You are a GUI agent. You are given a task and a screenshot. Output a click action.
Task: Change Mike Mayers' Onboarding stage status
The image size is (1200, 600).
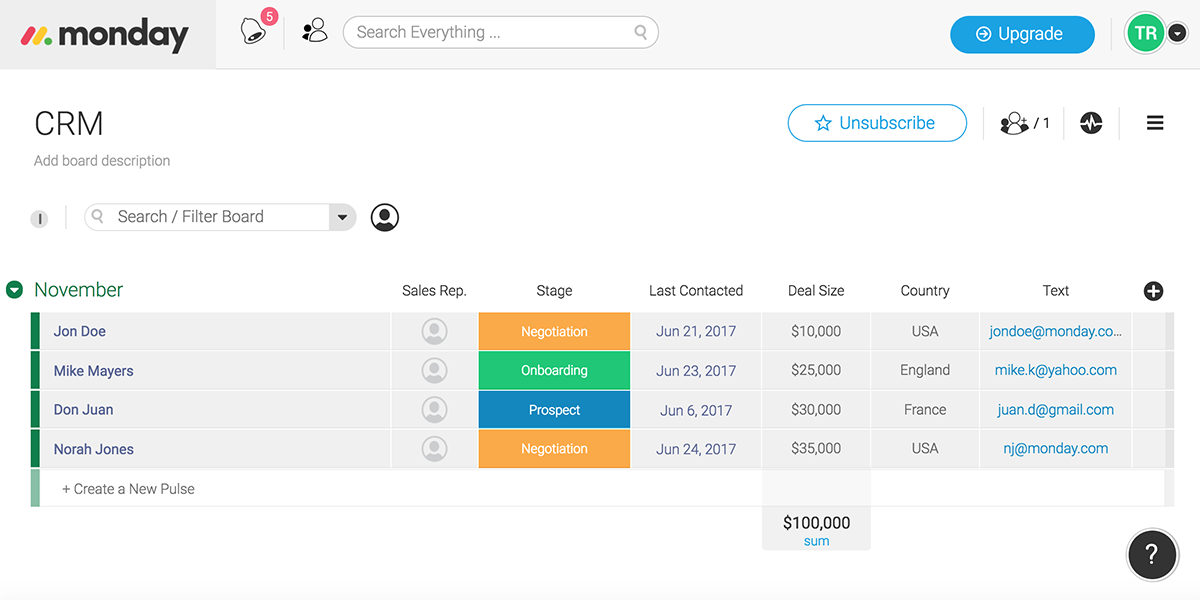[554, 370]
